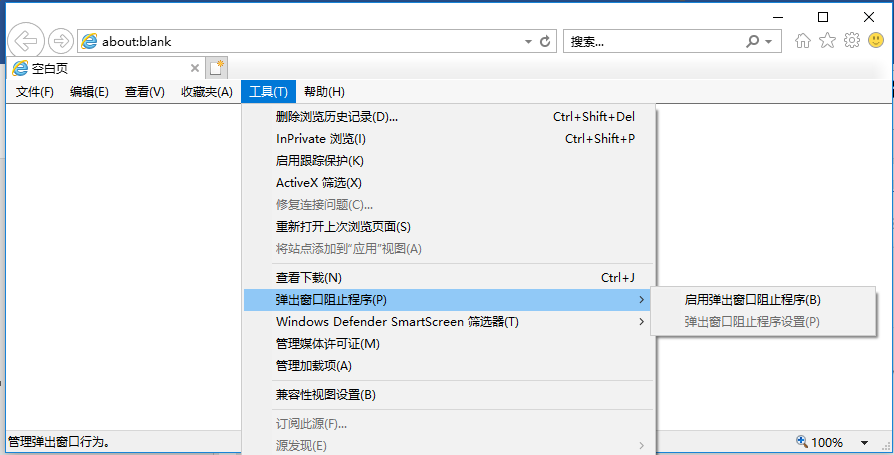Click the about:blank address field
The image size is (894, 455).
(x=308, y=42)
